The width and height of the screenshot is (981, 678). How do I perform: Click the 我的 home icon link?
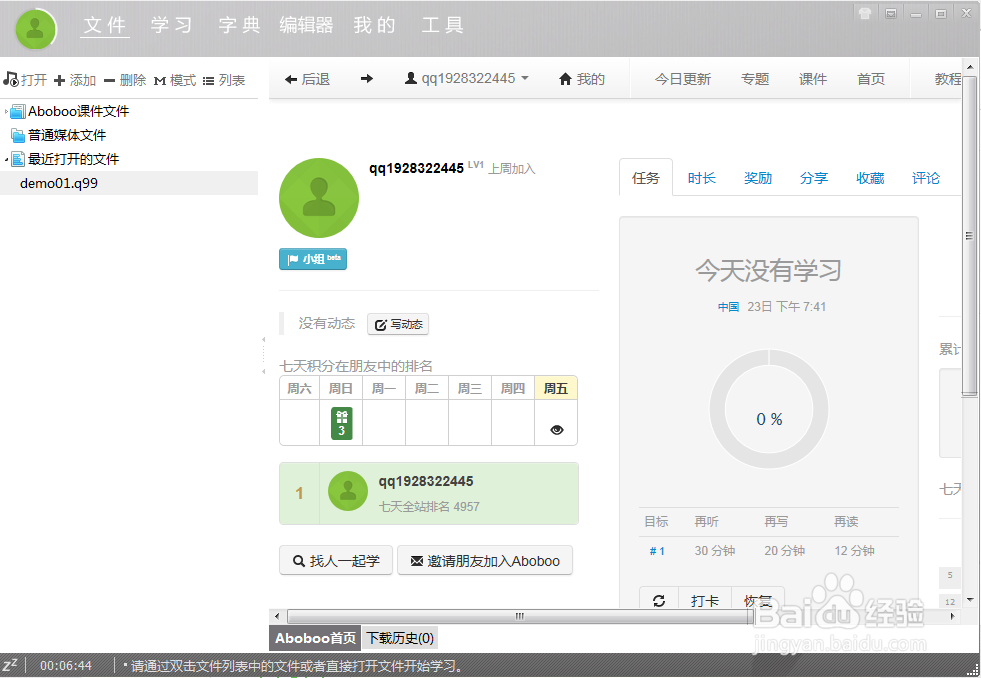(582, 79)
